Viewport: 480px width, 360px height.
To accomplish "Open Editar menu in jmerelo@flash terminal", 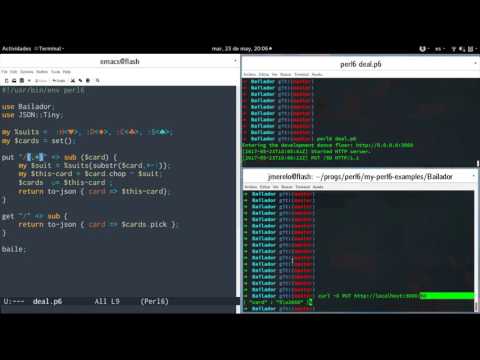I will 265,187.
